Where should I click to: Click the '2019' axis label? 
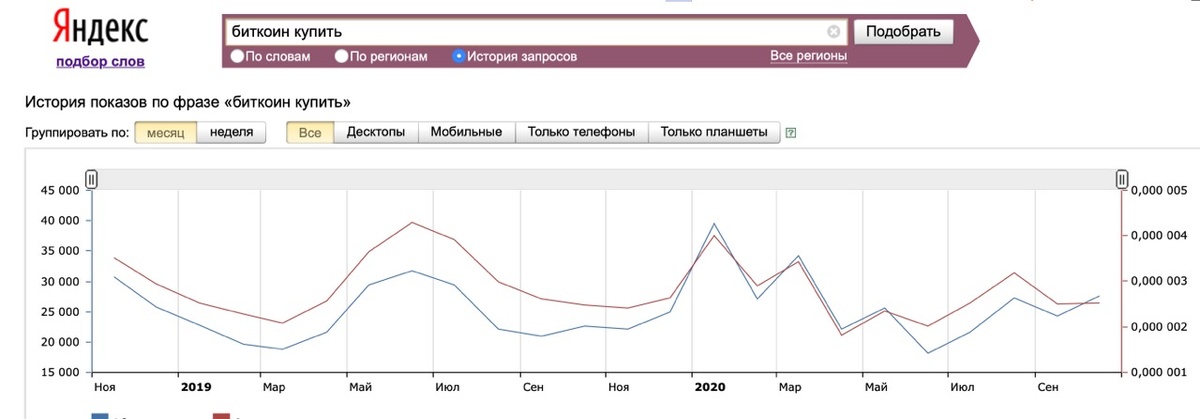(x=196, y=386)
